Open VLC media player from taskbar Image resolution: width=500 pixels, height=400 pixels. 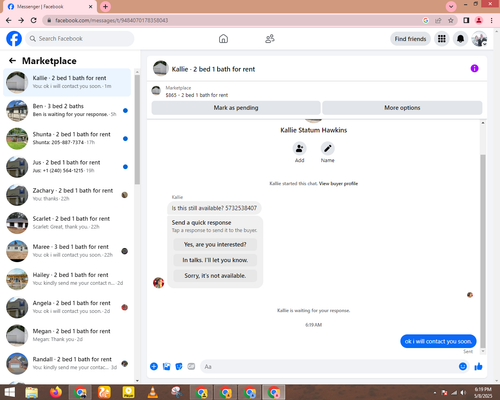click(153, 392)
